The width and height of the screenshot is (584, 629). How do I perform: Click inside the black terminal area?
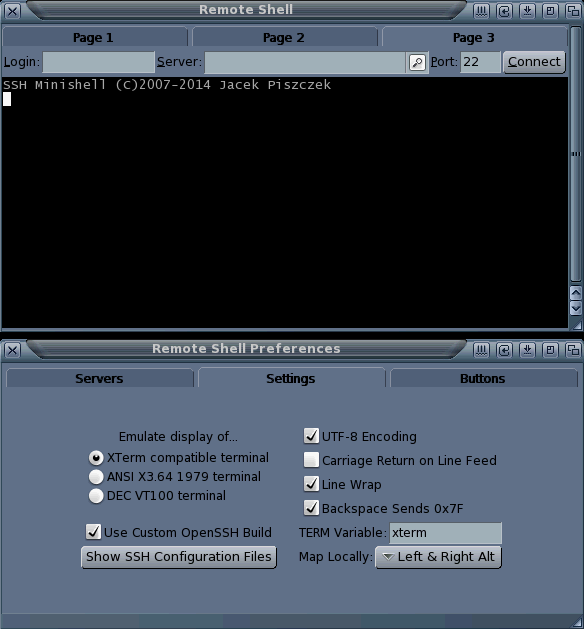coord(285,203)
